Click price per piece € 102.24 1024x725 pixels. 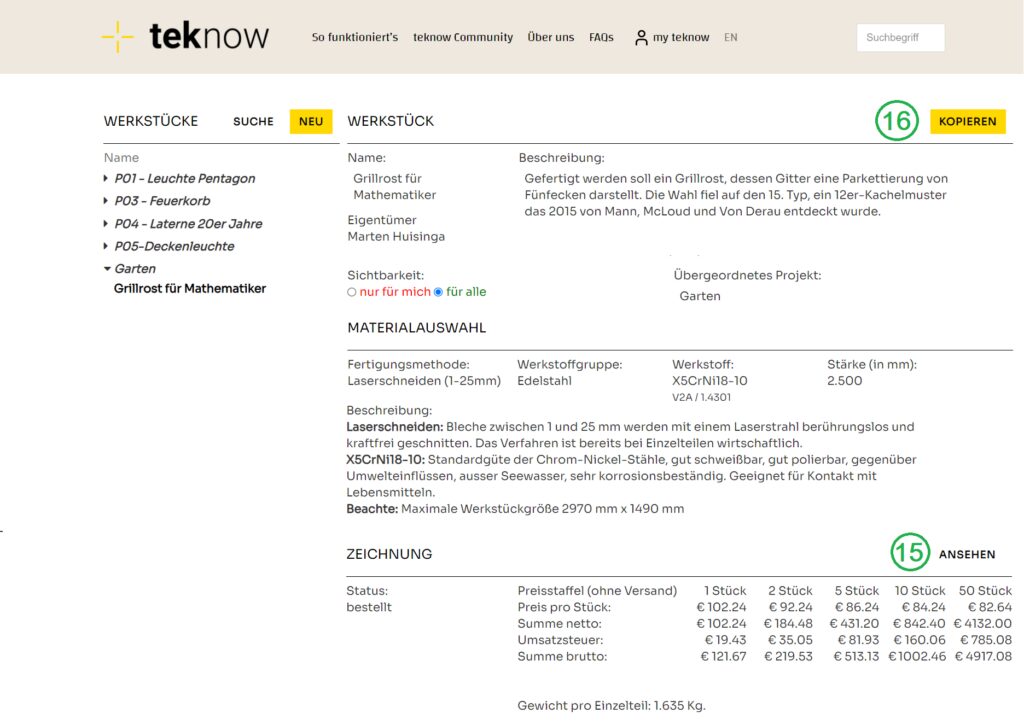pos(721,607)
